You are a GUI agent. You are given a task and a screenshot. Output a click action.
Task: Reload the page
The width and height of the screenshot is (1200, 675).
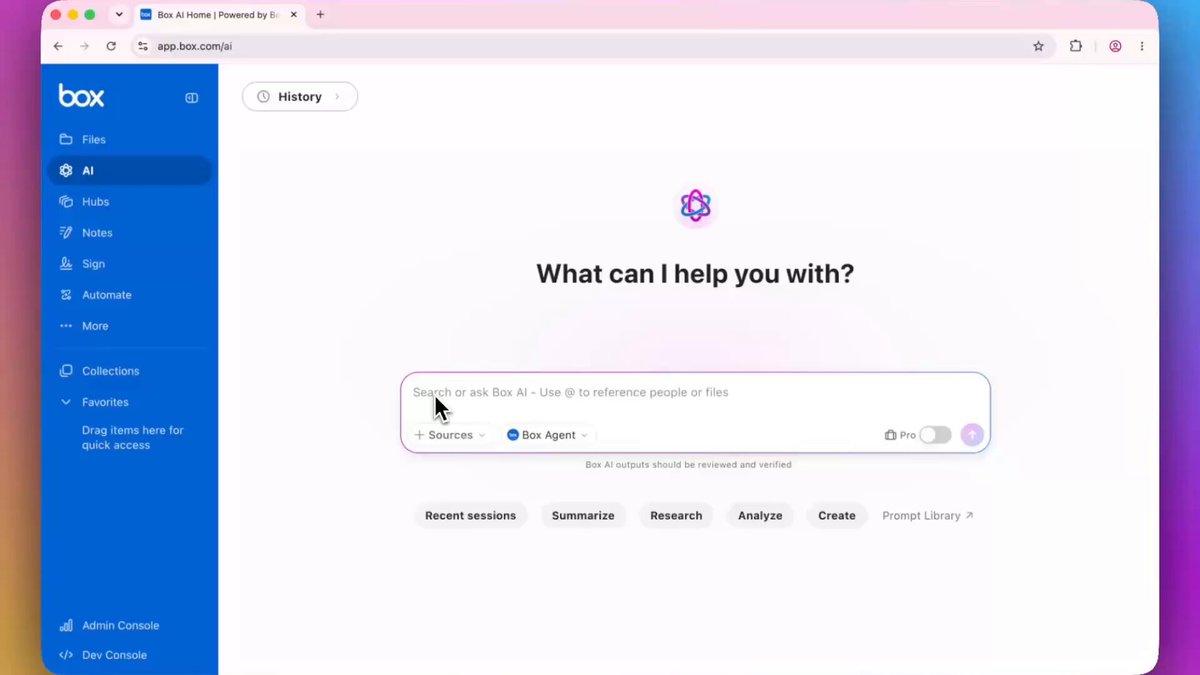[x=111, y=46]
